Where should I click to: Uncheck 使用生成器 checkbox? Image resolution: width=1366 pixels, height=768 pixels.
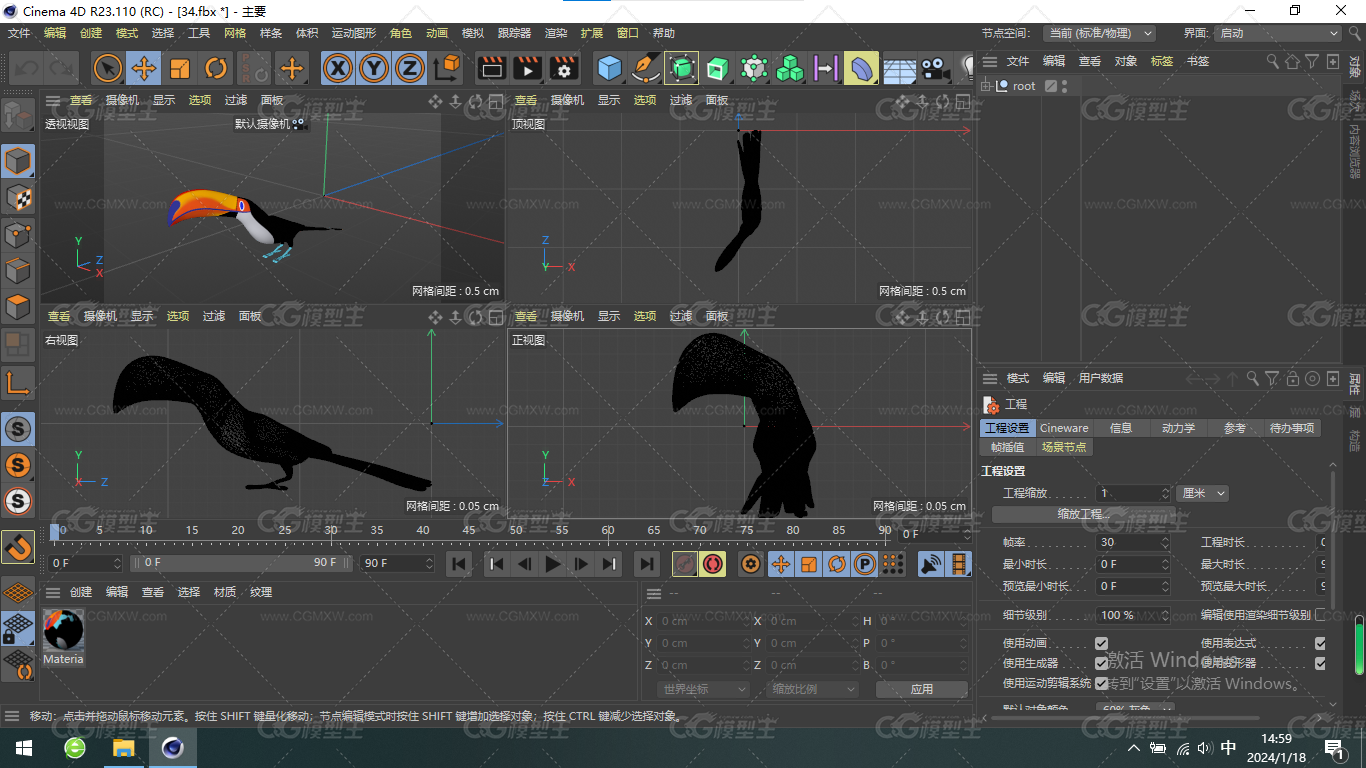tap(1101, 663)
